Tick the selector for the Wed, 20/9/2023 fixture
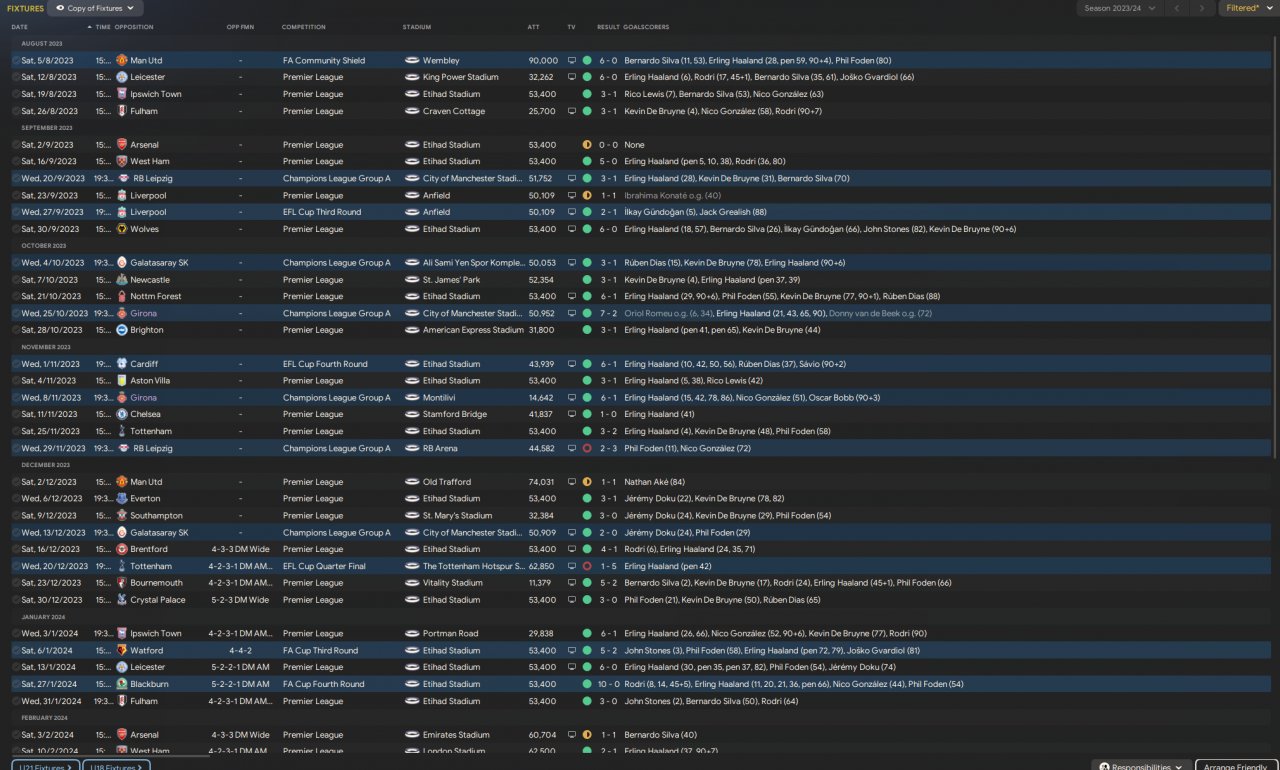 point(16,178)
